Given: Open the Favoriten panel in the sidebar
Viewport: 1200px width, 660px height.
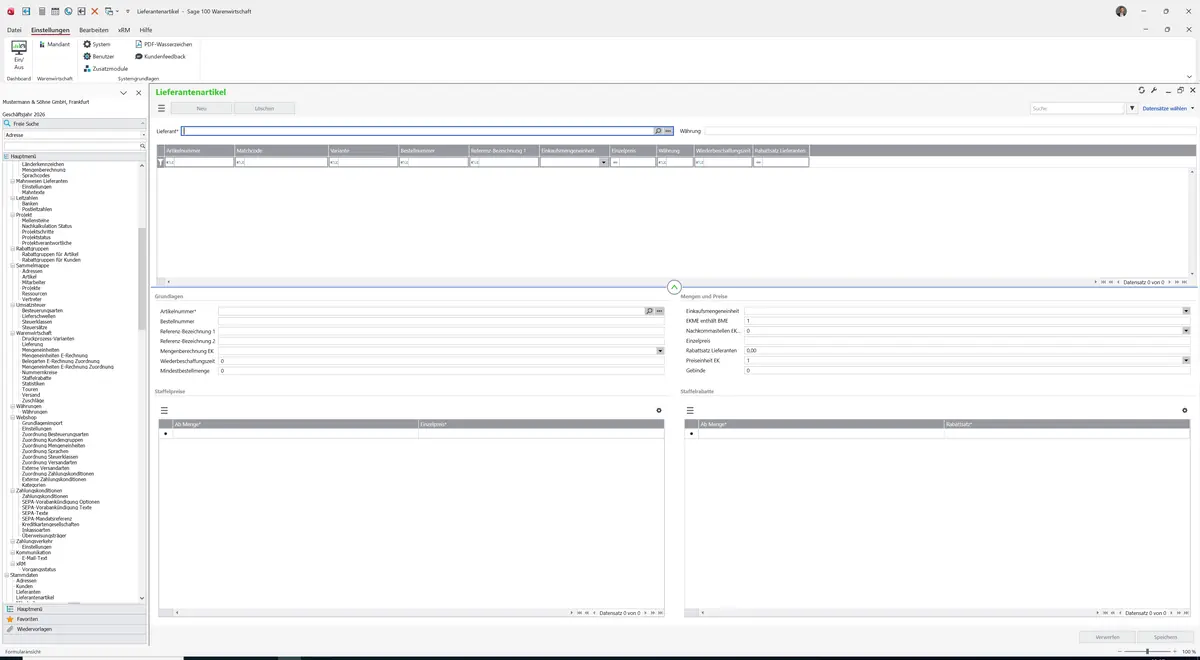Looking at the screenshot, I should pyautogui.click(x=74, y=619).
